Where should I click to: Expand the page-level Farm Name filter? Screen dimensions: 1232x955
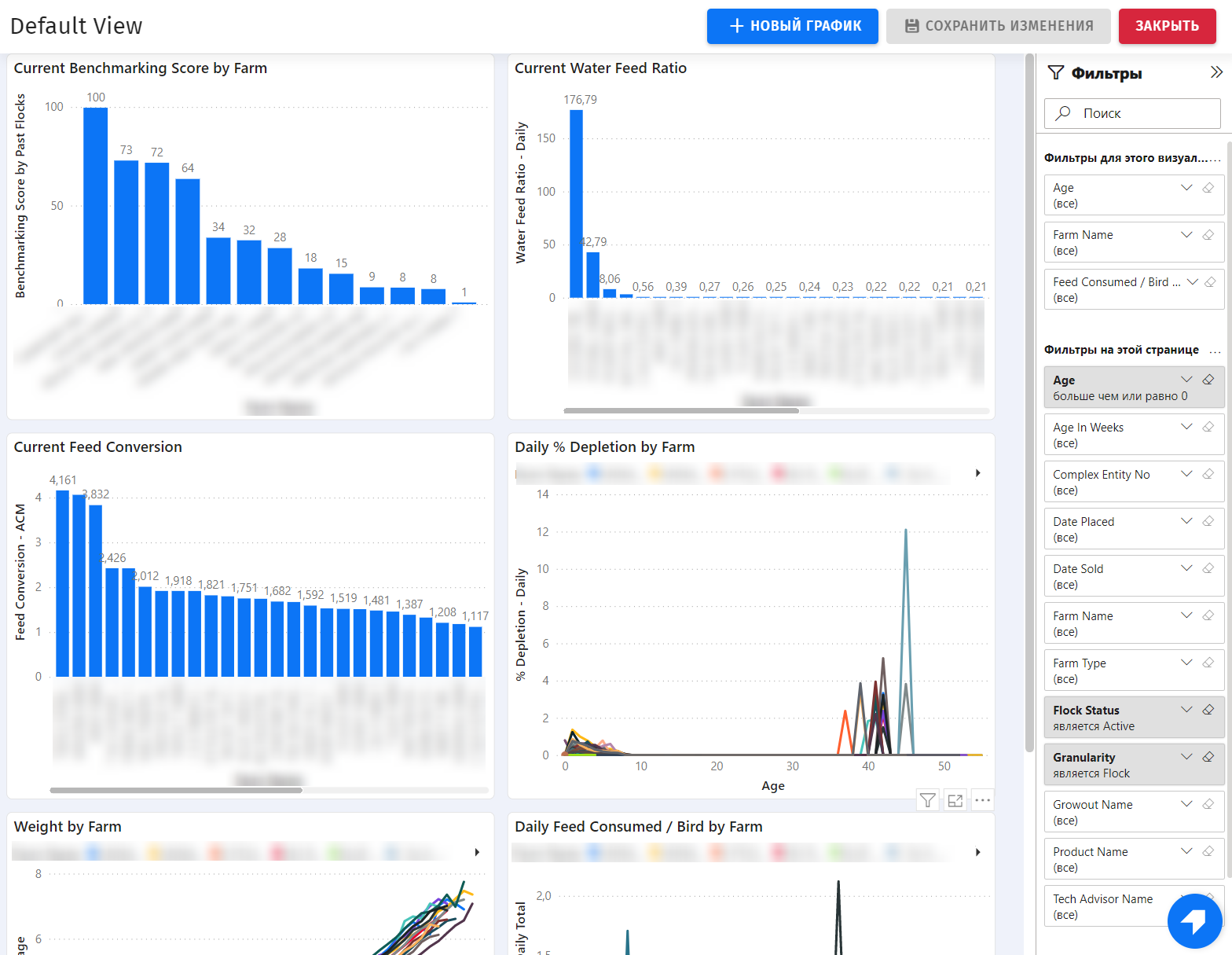click(1186, 615)
